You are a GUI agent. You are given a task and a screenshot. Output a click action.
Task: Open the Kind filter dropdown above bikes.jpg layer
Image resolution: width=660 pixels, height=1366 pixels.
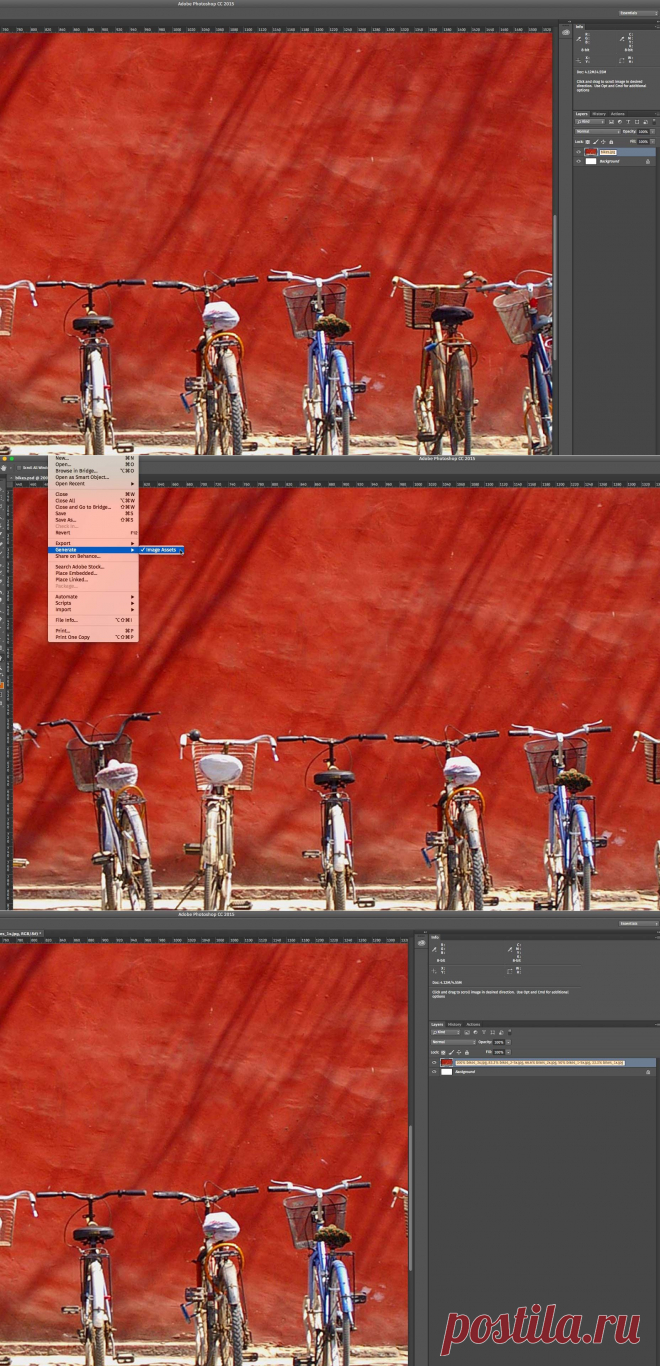[x=590, y=122]
